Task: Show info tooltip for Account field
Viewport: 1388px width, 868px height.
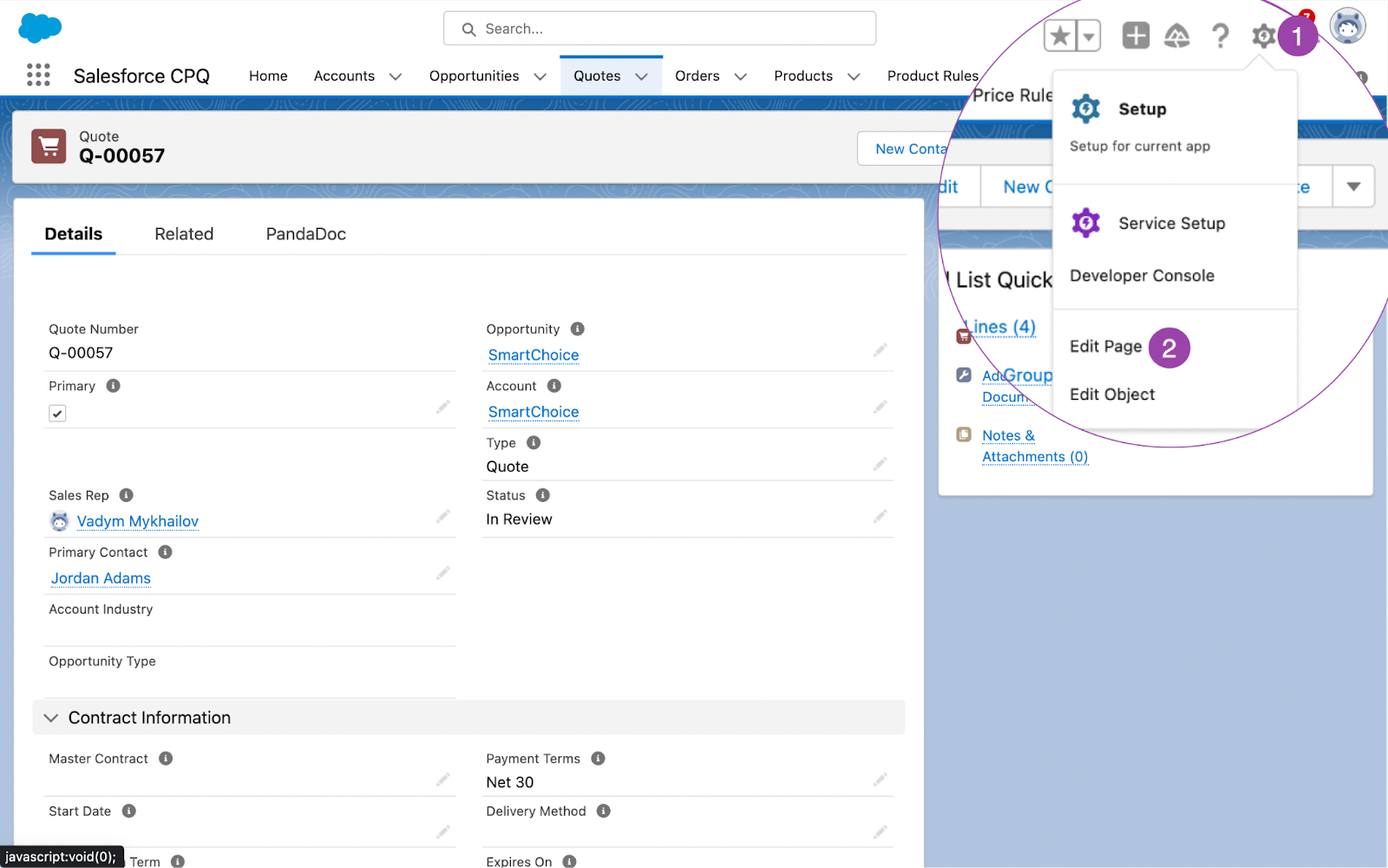Action: coord(554,386)
